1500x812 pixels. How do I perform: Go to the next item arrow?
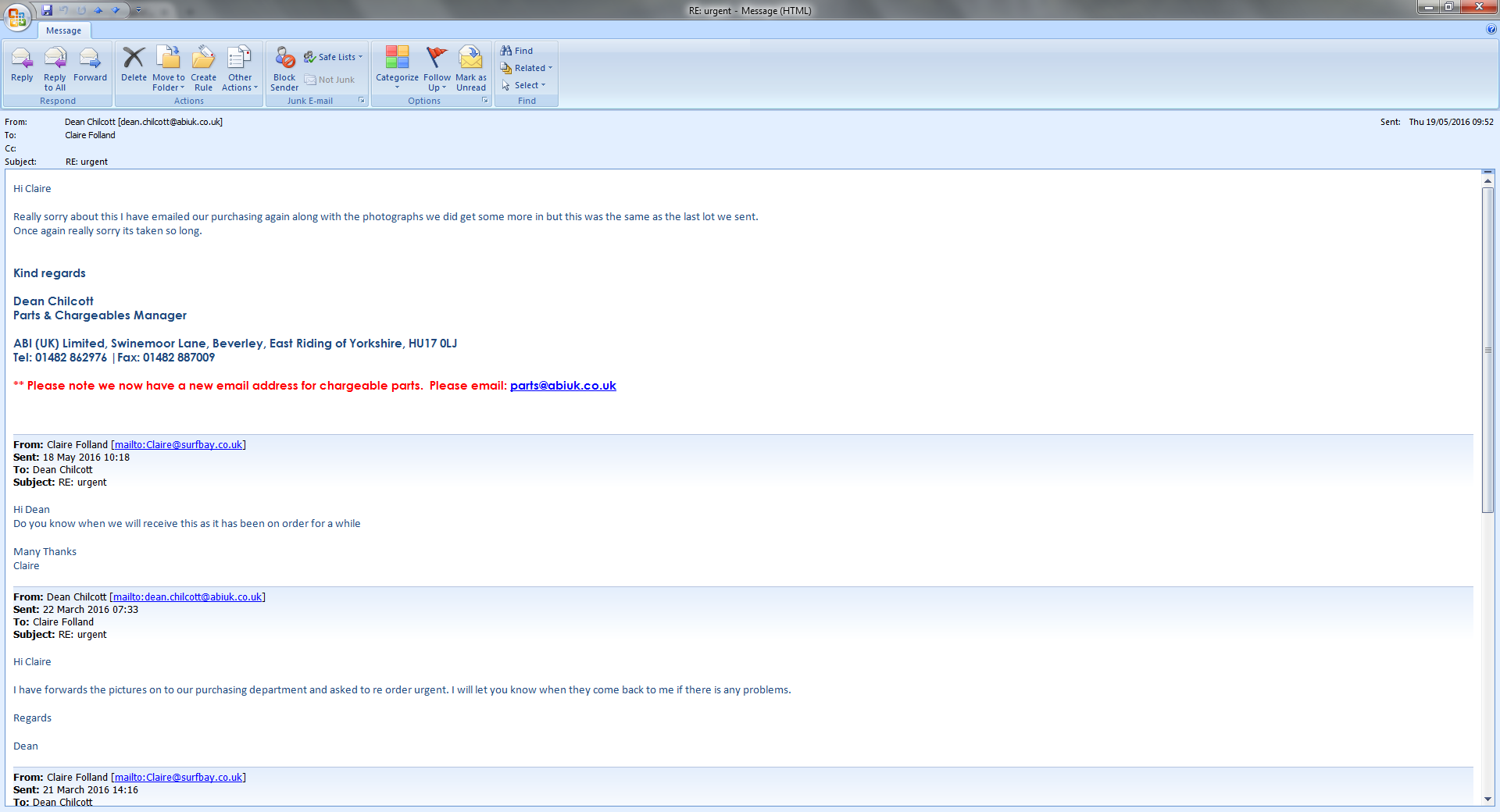click(116, 10)
